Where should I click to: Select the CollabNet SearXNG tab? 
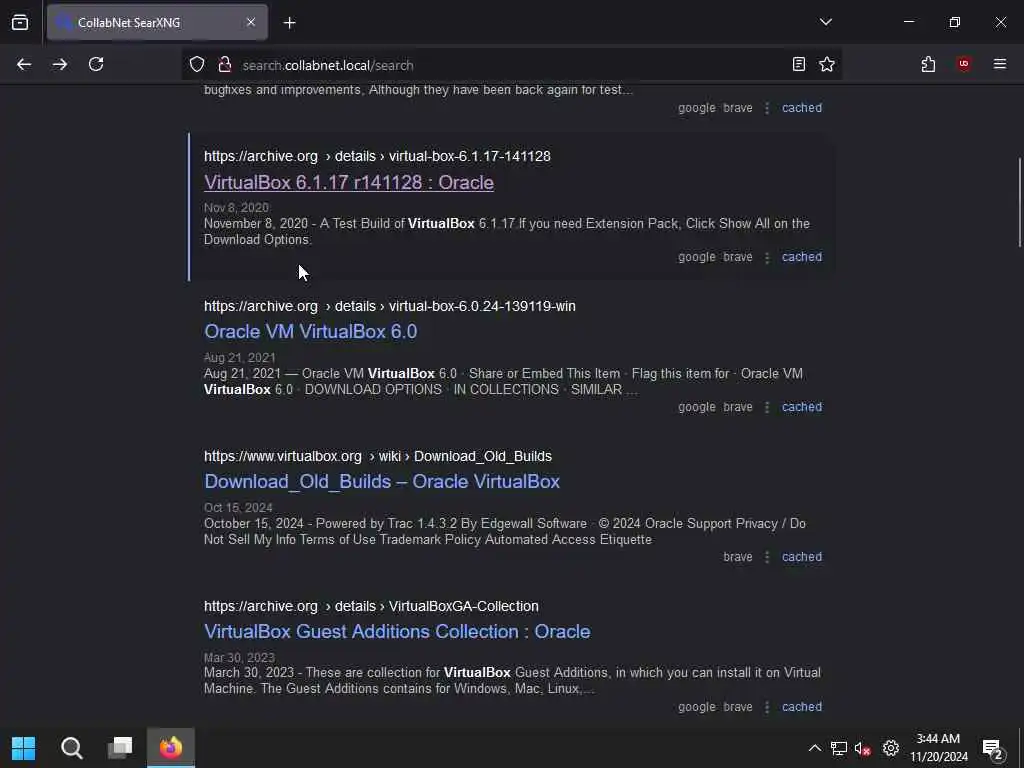pos(157,22)
